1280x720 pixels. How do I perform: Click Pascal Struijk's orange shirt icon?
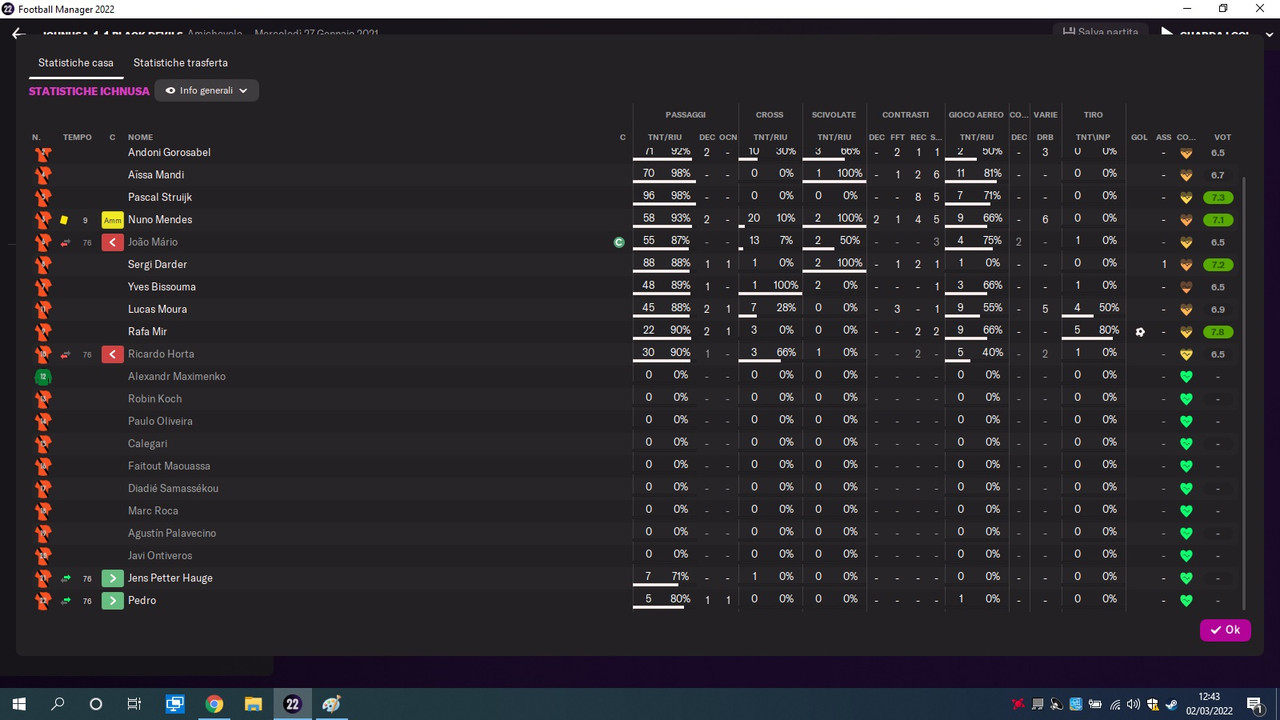pos(42,197)
